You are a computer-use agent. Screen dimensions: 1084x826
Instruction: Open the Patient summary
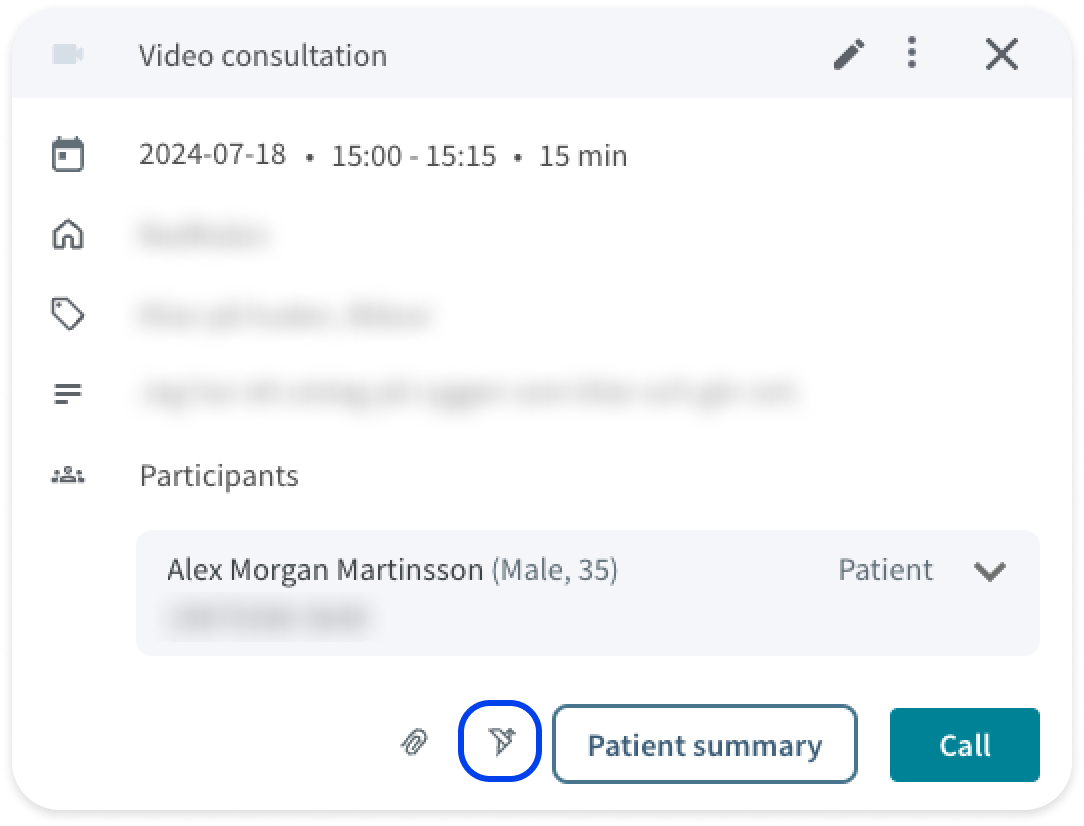tap(704, 744)
